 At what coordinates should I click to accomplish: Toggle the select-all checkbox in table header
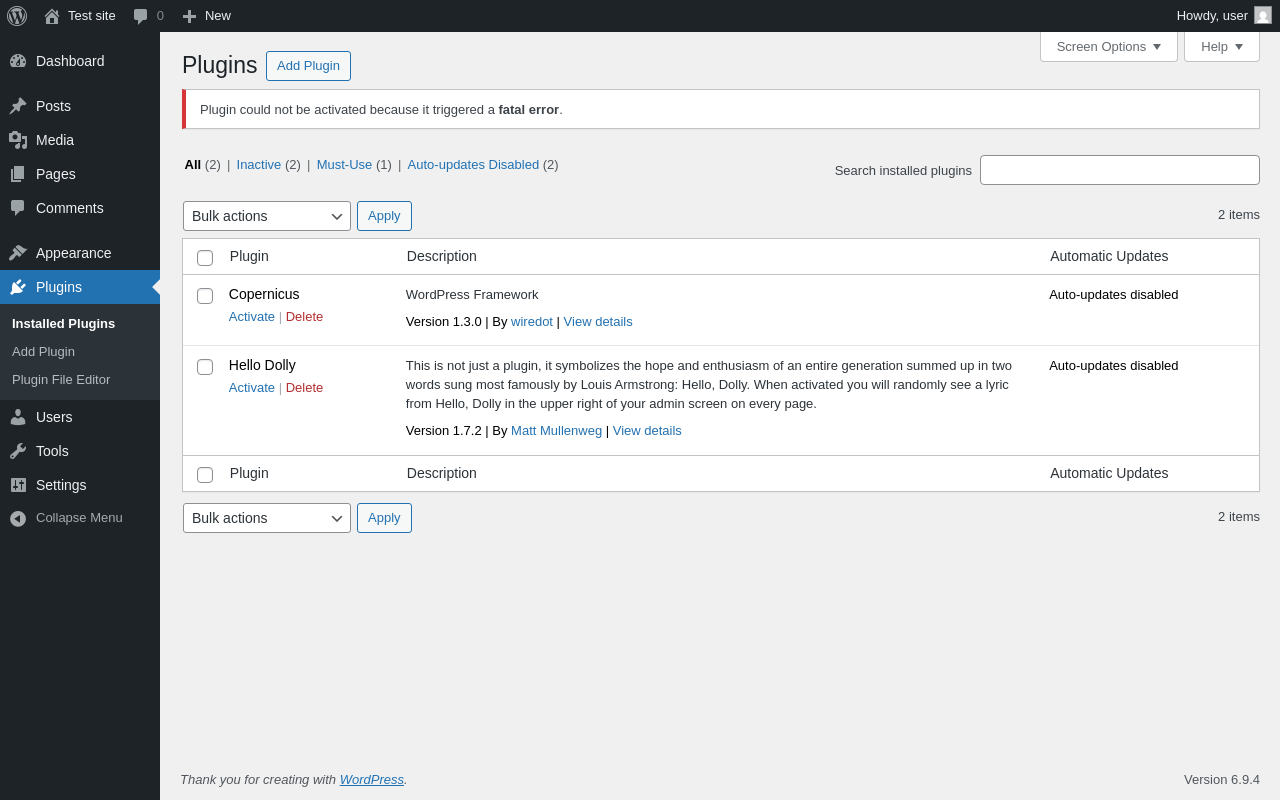point(205,258)
